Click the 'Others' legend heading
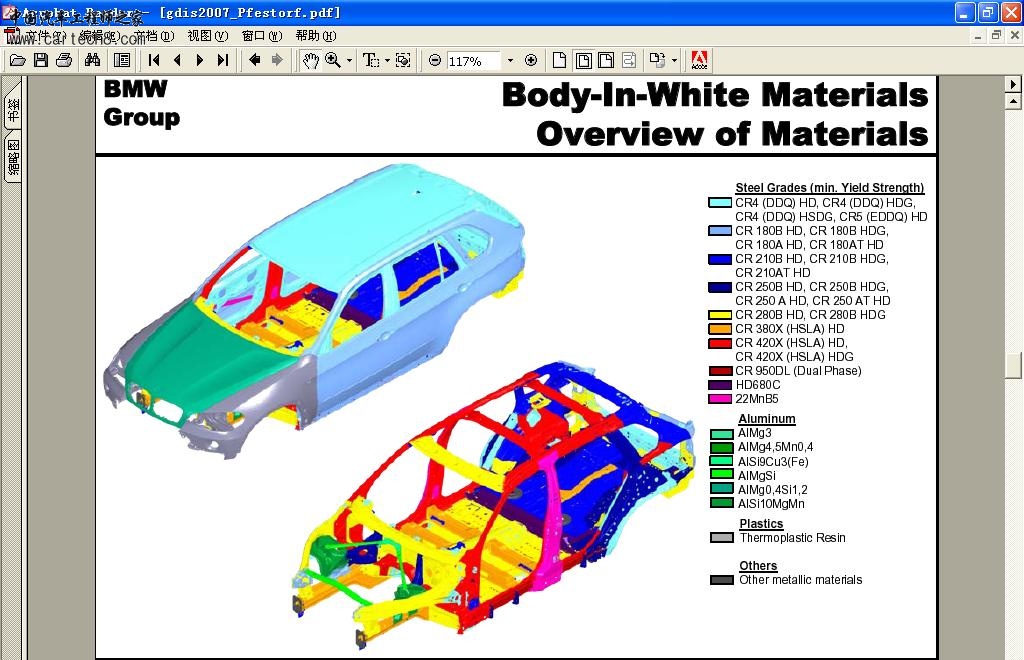Screen dimensions: 1024x660 (758, 566)
